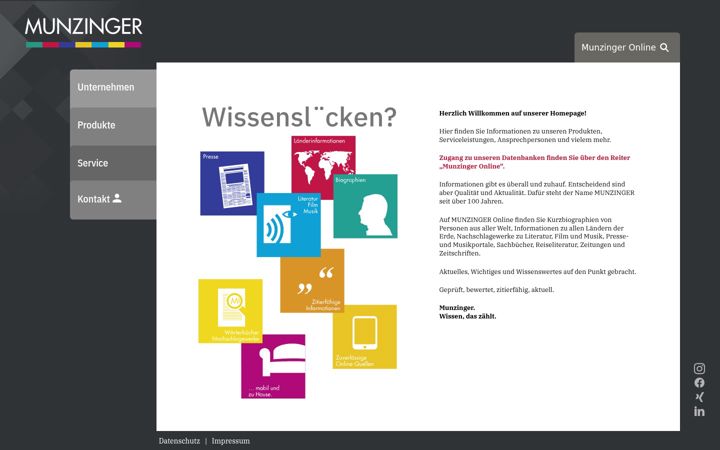Open the Xing profile icon

click(699, 397)
